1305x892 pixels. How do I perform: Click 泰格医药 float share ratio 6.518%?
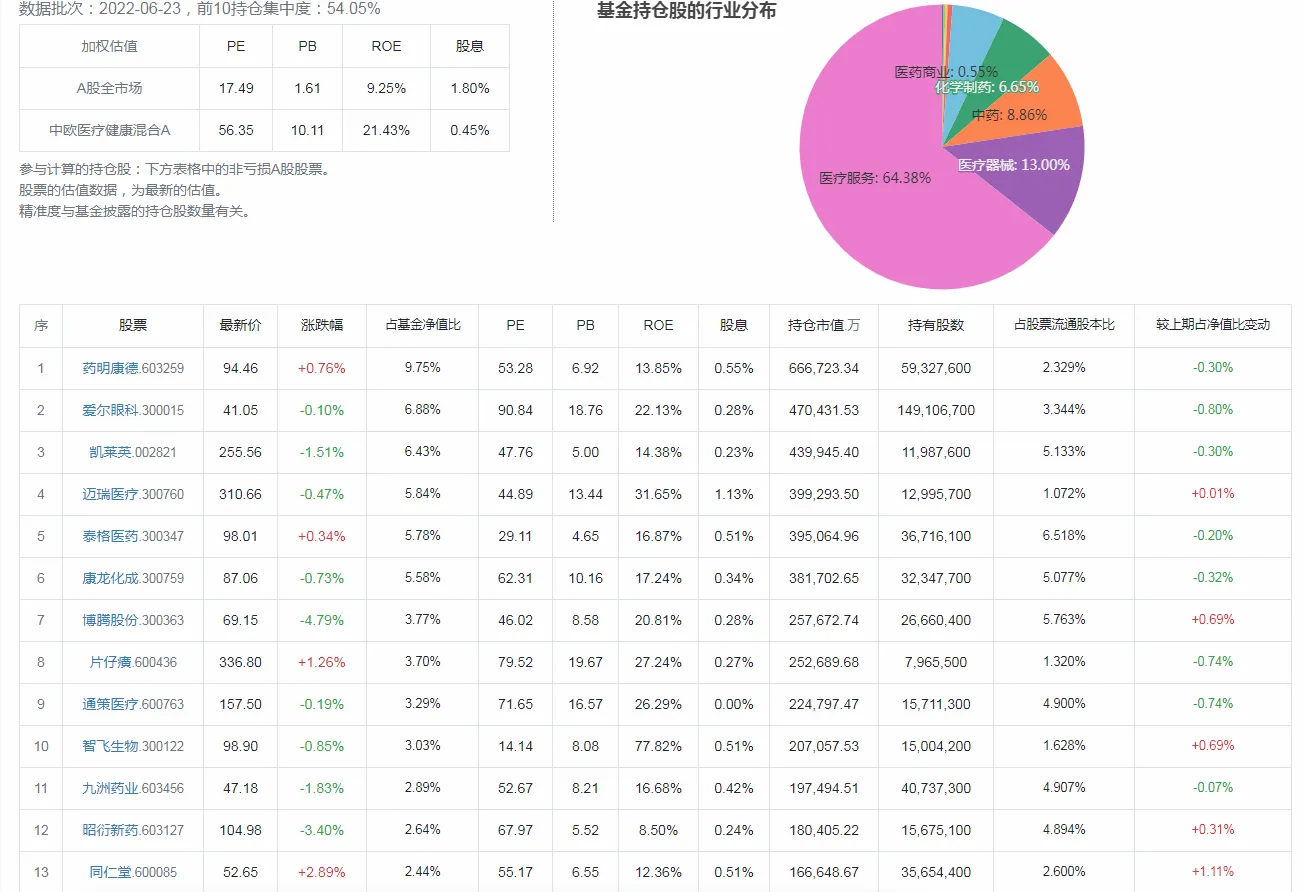point(1064,536)
